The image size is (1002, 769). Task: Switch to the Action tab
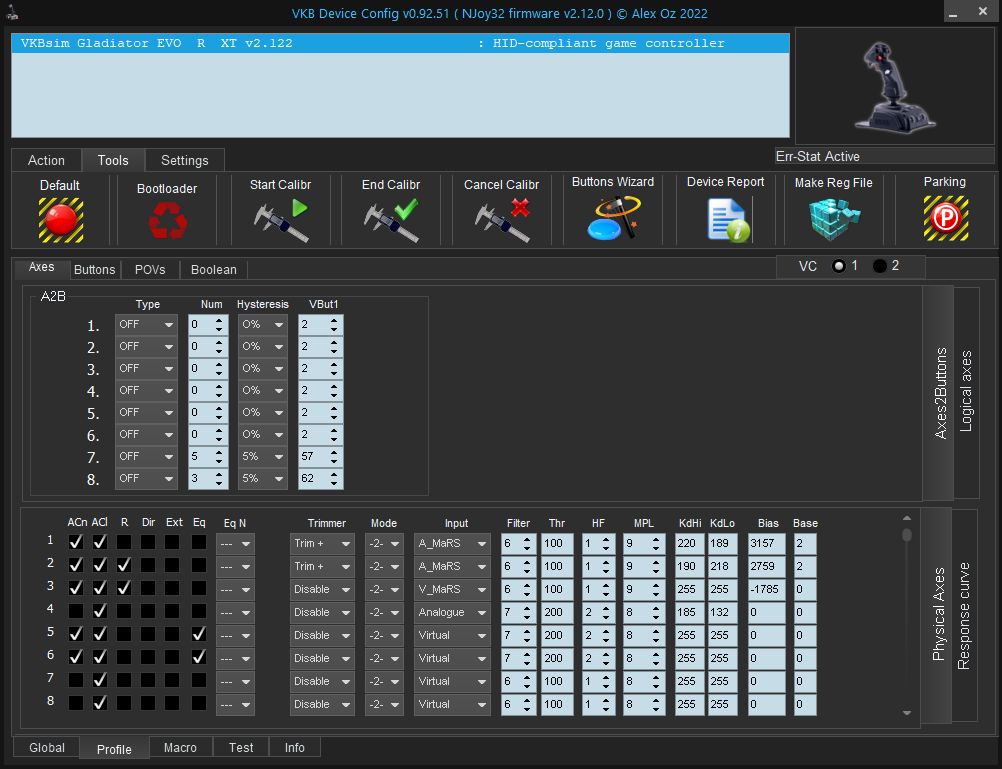click(46, 160)
